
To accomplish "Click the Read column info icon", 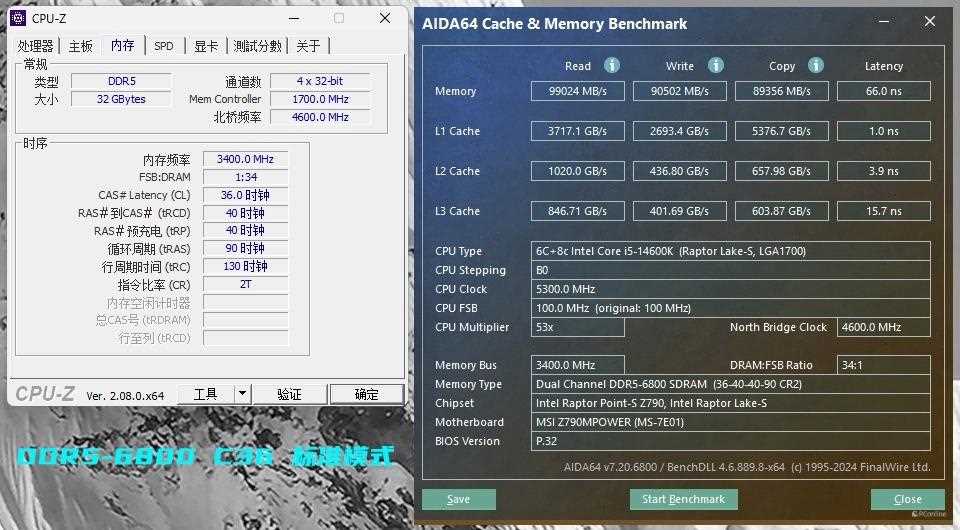I will click(x=612, y=65).
